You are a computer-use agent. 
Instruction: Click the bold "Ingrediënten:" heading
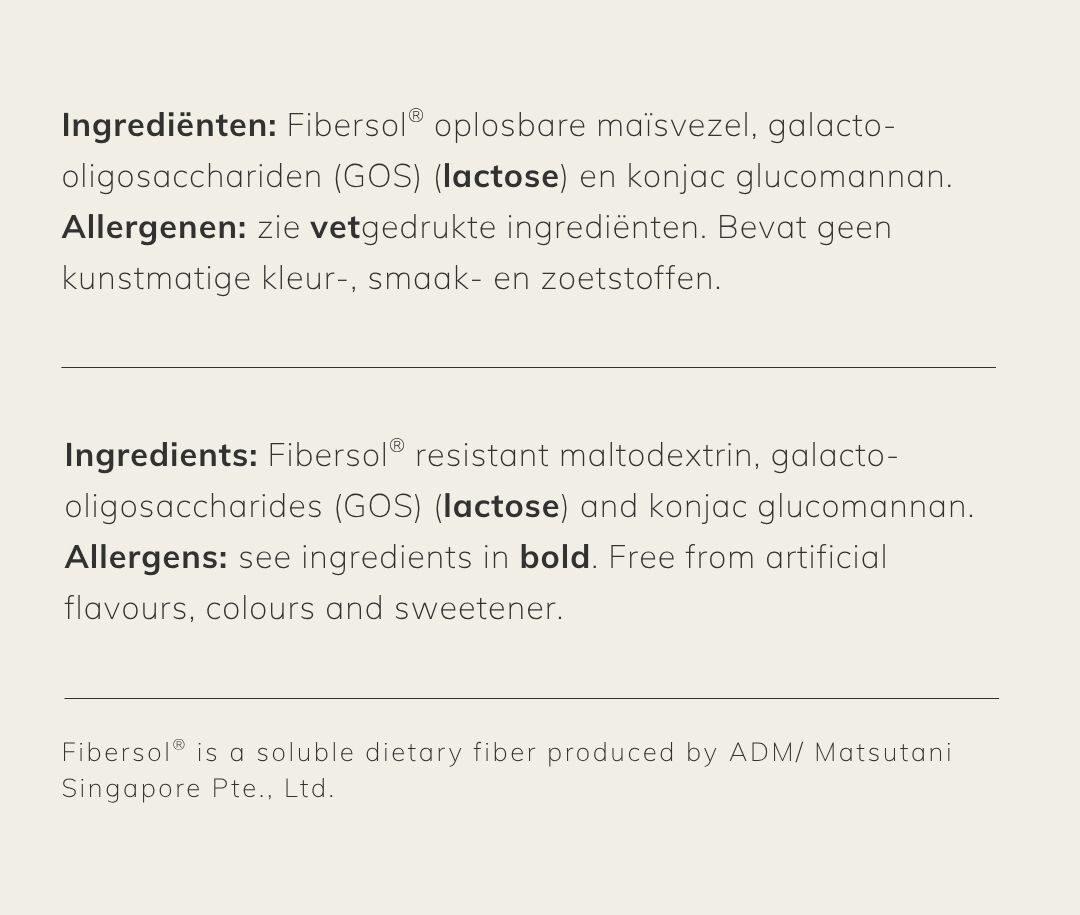pyautogui.click(x=168, y=126)
